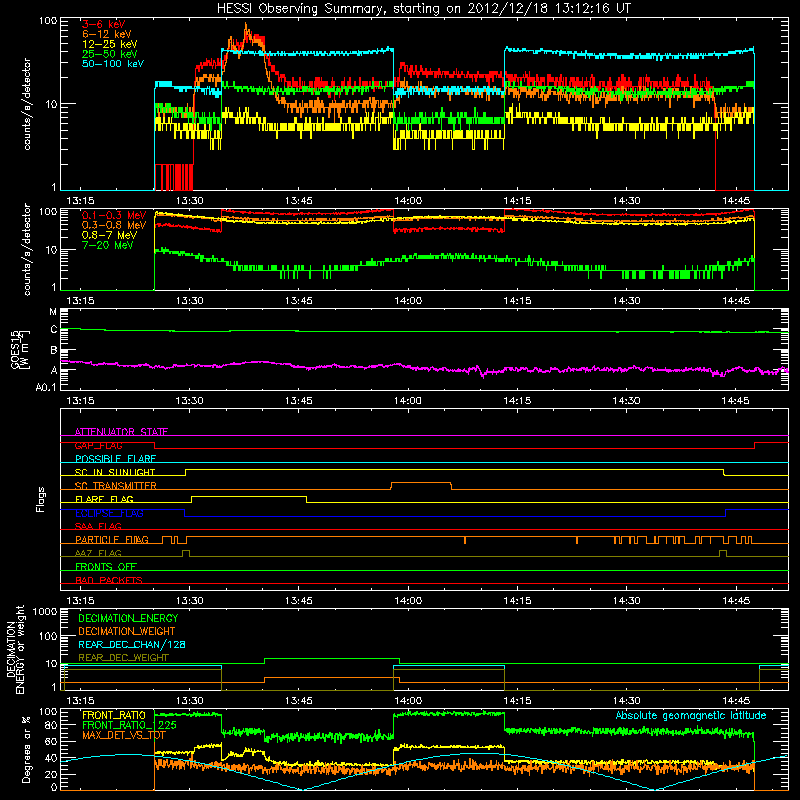The width and height of the screenshot is (800, 800).
Task: Click the 0.1-0.3 MeV legend label
Action: pos(114,216)
